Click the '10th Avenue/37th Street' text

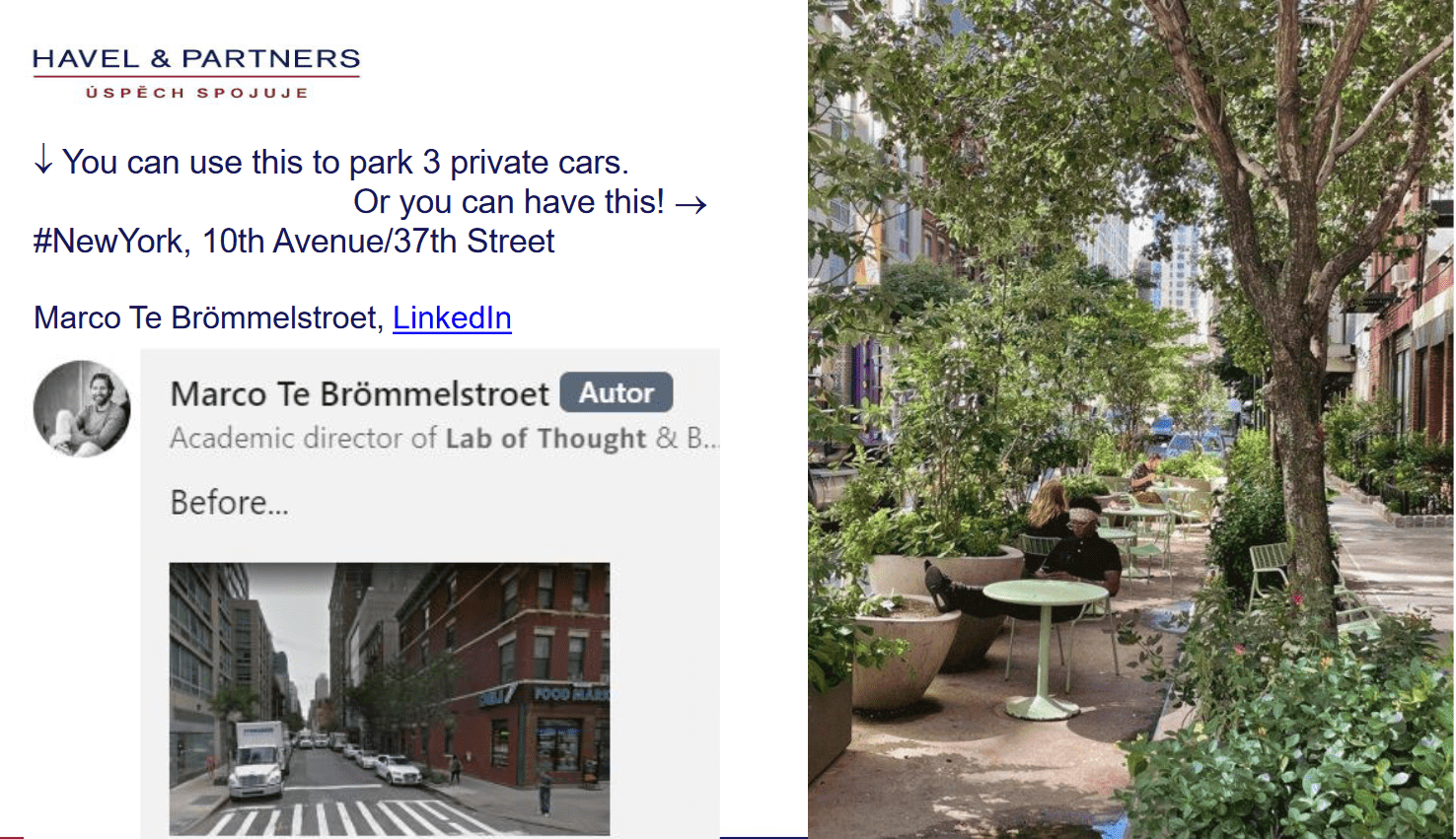click(378, 242)
